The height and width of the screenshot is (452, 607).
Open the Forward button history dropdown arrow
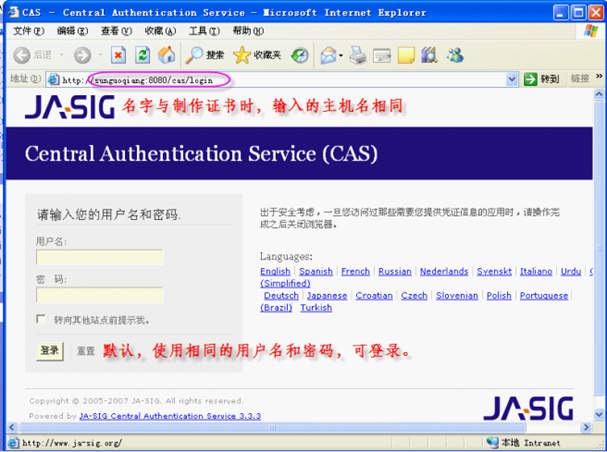tap(100, 55)
